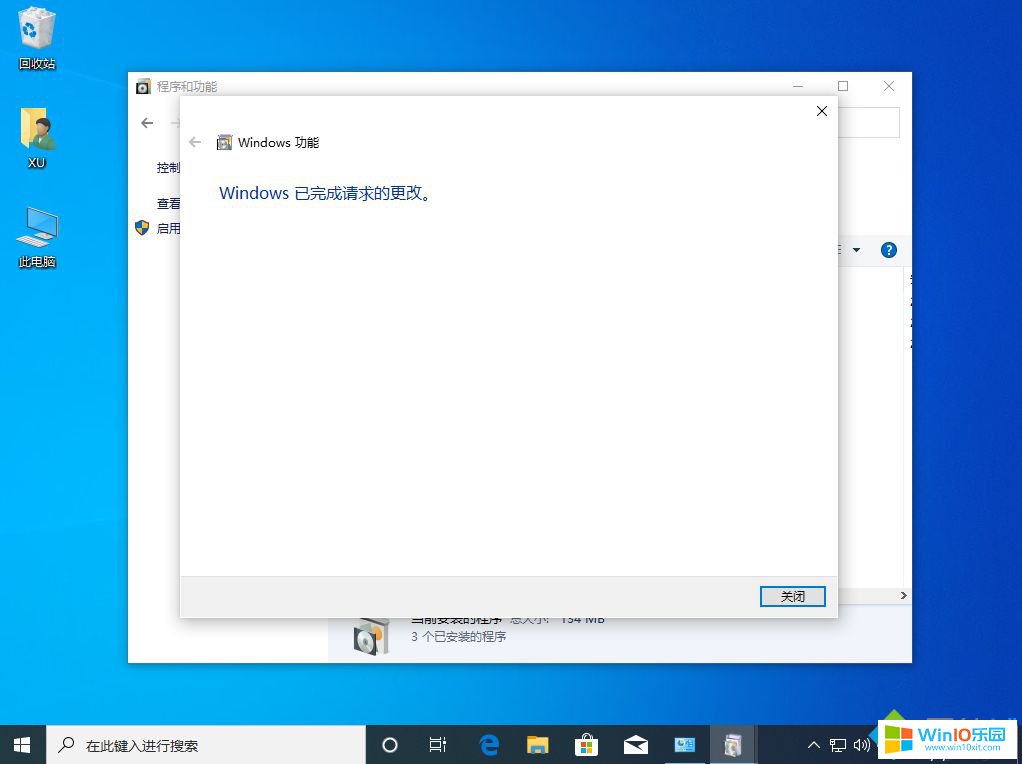Open Microsoft Edge from the taskbar
This screenshot has height=764, width=1022.
[x=488, y=744]
